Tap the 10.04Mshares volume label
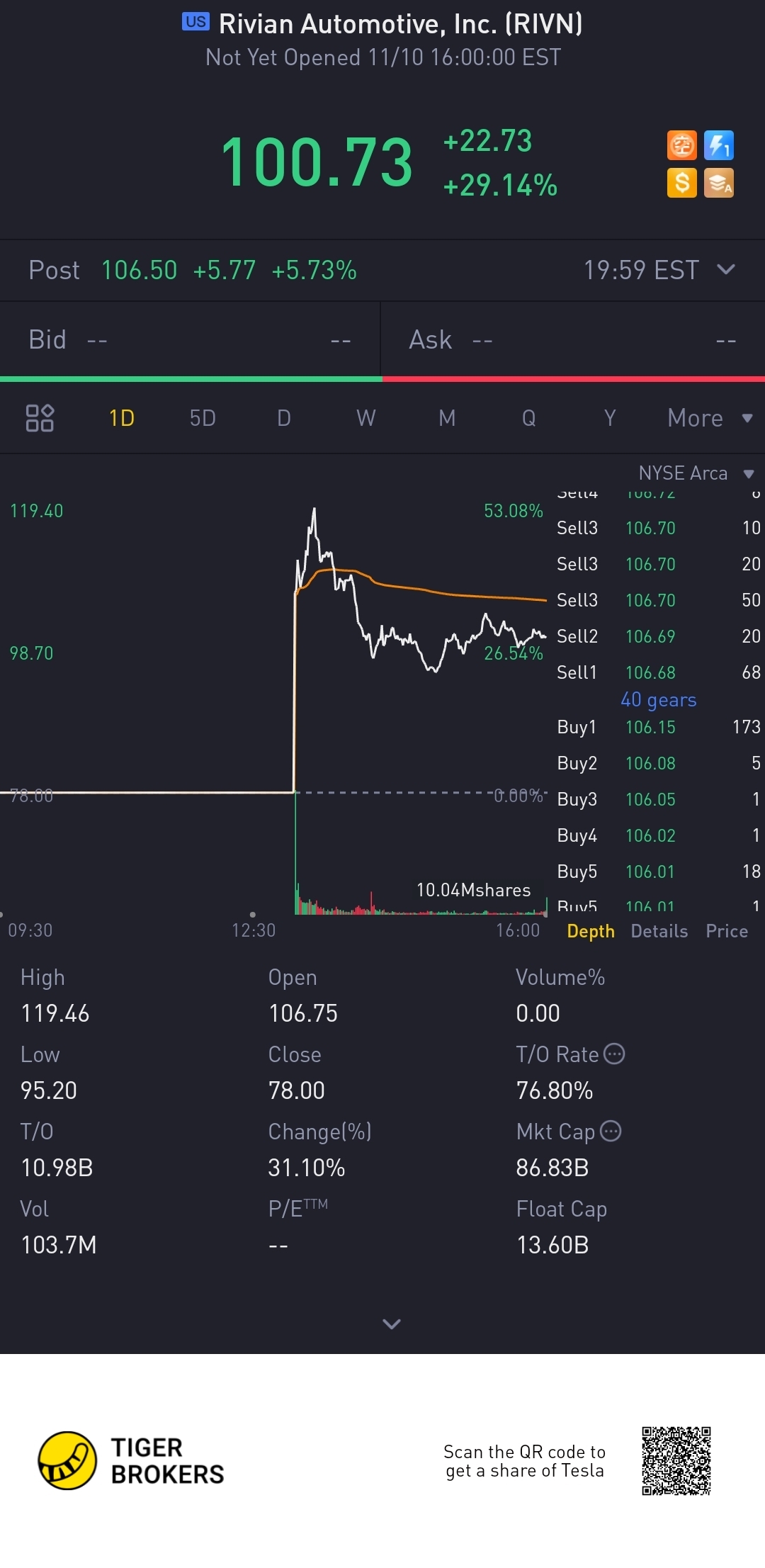The height and width of the screenshot is (1568, 765). pos(473,890)
